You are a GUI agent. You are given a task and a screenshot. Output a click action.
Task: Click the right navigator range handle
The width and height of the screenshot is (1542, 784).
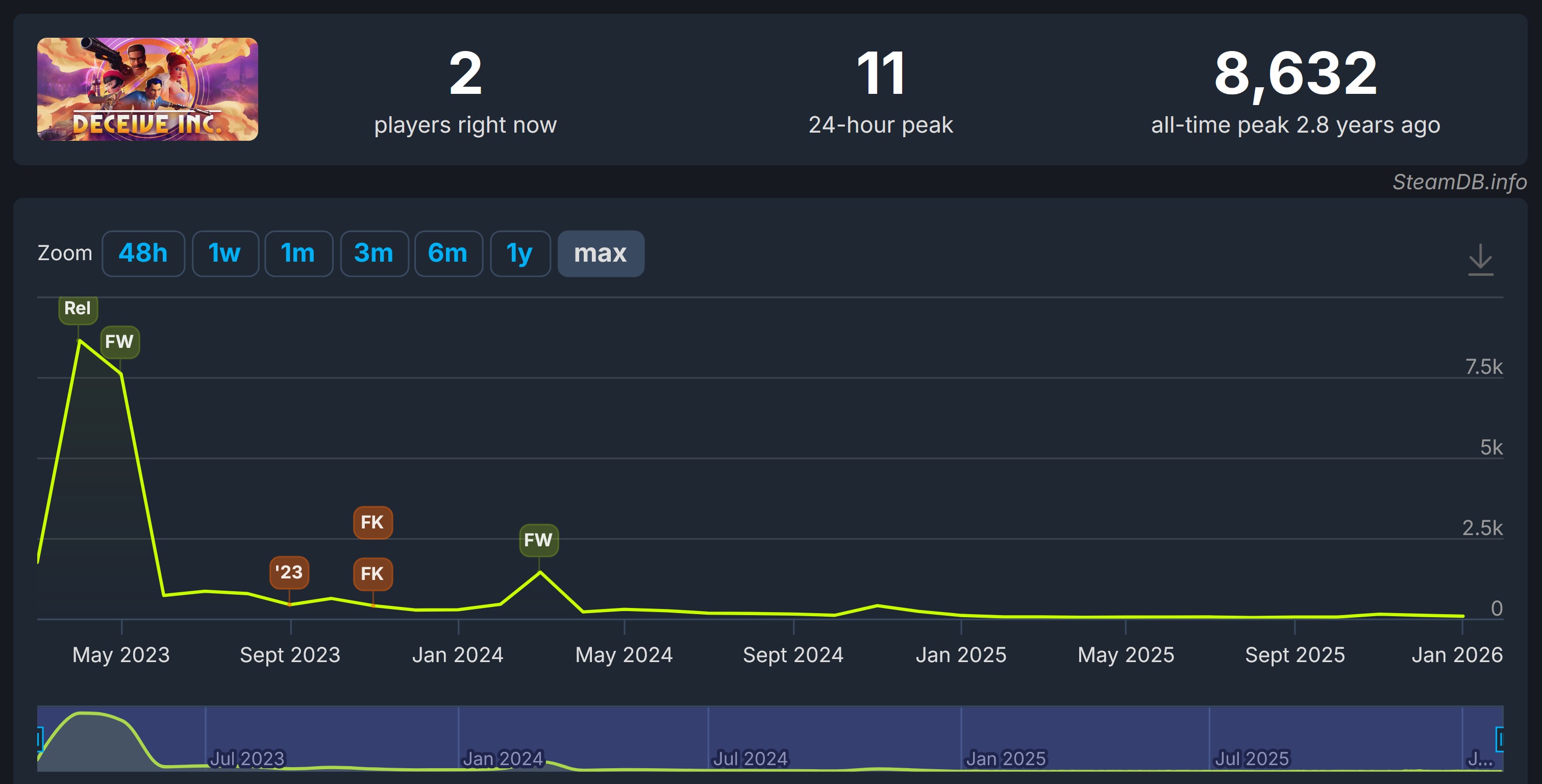coord(1500,739)
